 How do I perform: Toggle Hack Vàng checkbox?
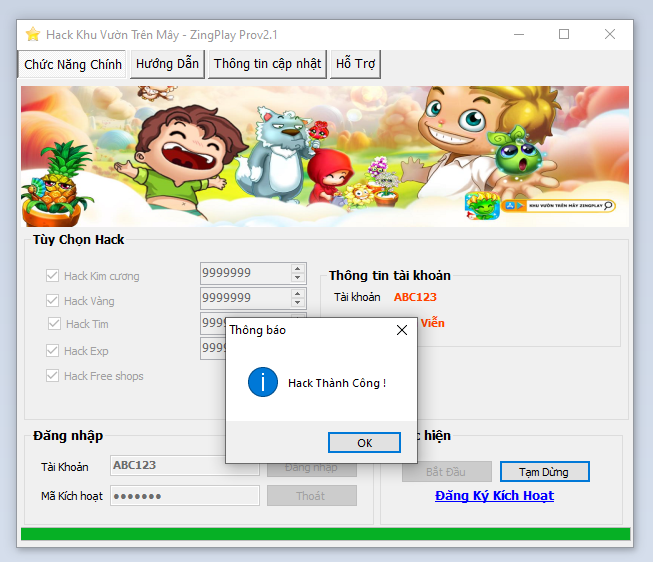(53, 301)
